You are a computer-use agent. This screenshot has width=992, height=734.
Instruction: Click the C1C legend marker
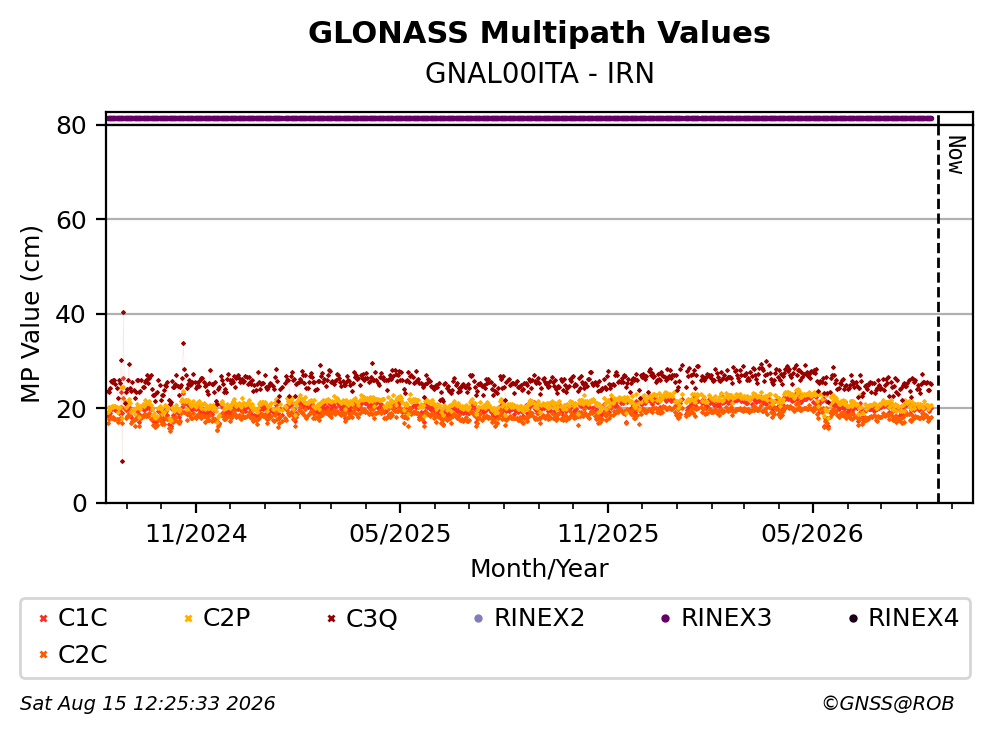(x=44, y=618)
